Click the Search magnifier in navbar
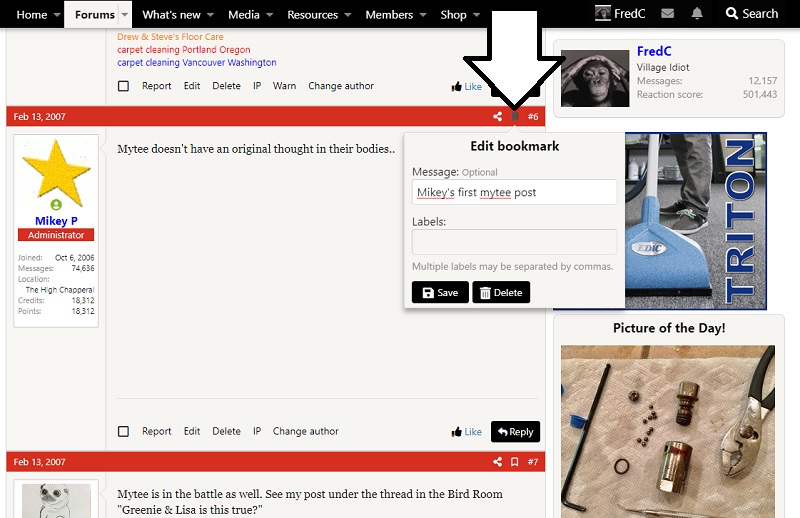 pos(751,14)
